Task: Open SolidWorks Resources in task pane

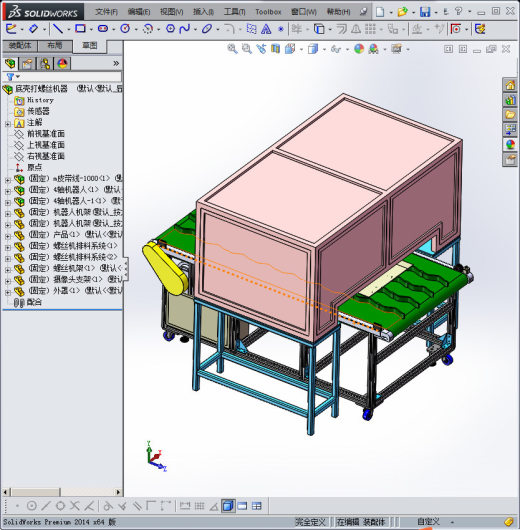Action: pyautogui.click(x=510, y=85)
